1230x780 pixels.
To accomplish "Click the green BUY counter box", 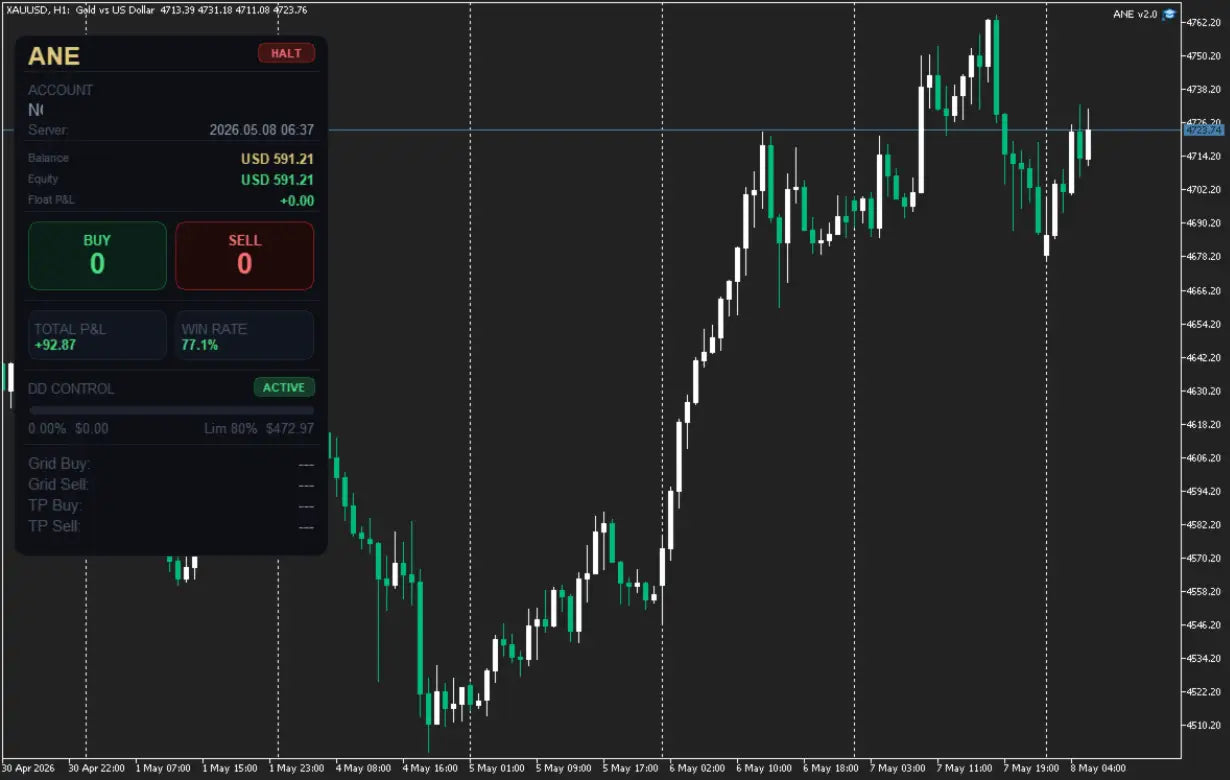I will [x=97, y=256].
